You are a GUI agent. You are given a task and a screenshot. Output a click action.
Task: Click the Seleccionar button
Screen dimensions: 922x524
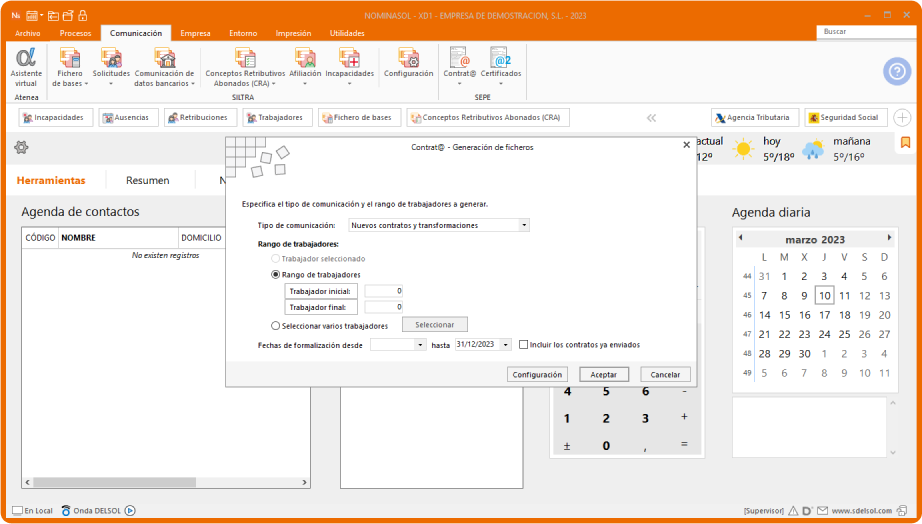click(x=435, y=325)
